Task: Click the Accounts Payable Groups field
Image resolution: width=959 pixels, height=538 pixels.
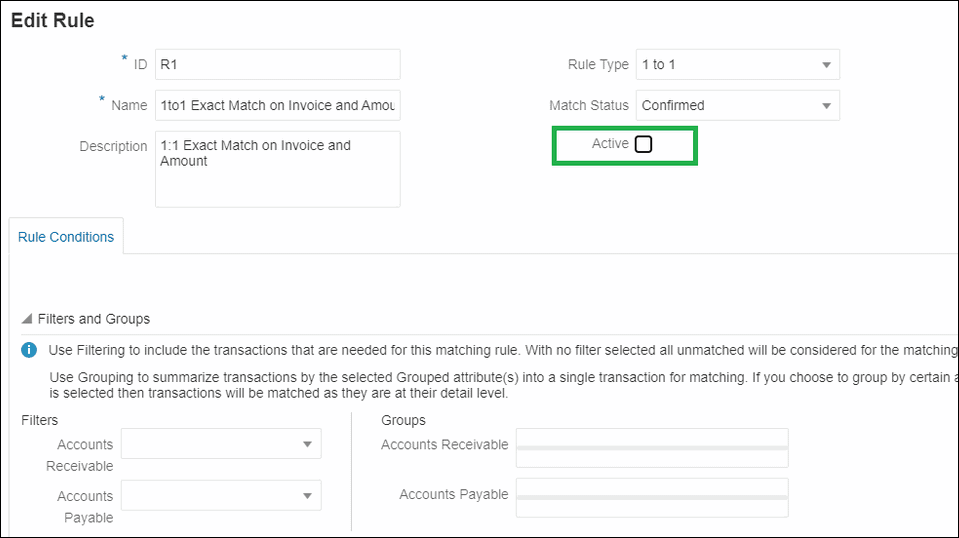Action: (x=652, y=497)
